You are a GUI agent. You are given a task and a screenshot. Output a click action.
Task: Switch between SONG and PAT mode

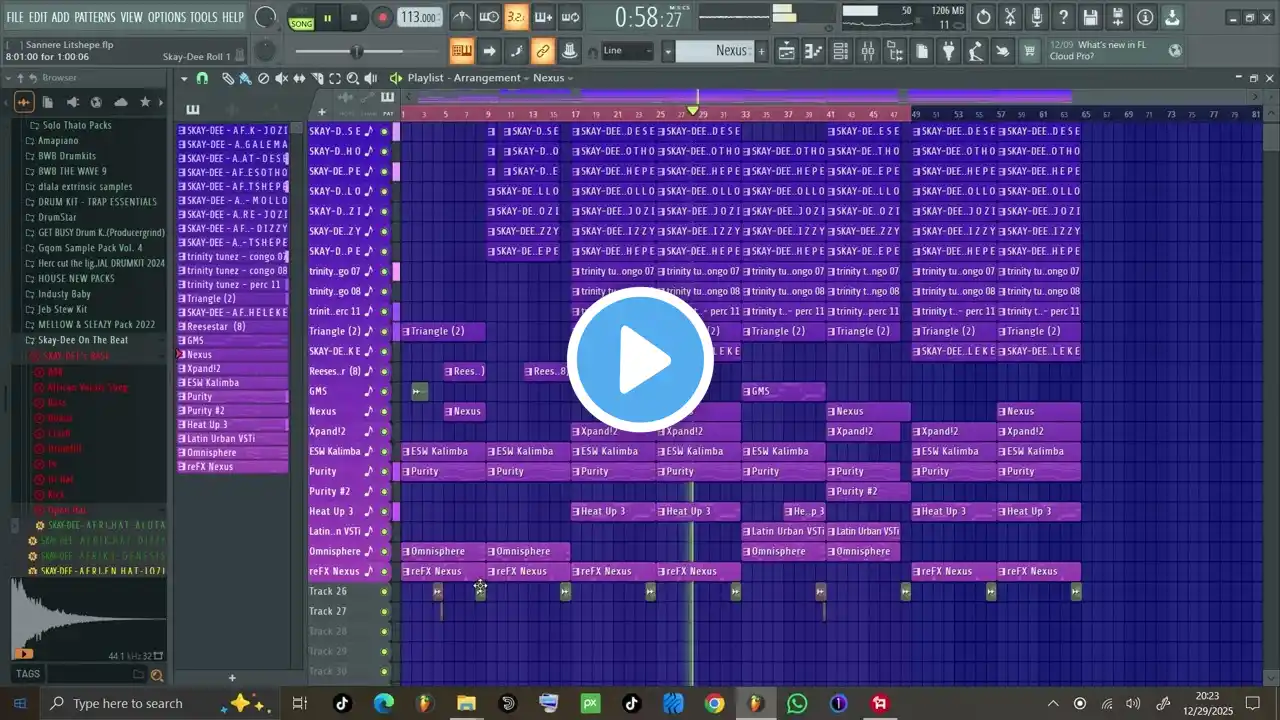pyautogui.click(x=300, y=19)
